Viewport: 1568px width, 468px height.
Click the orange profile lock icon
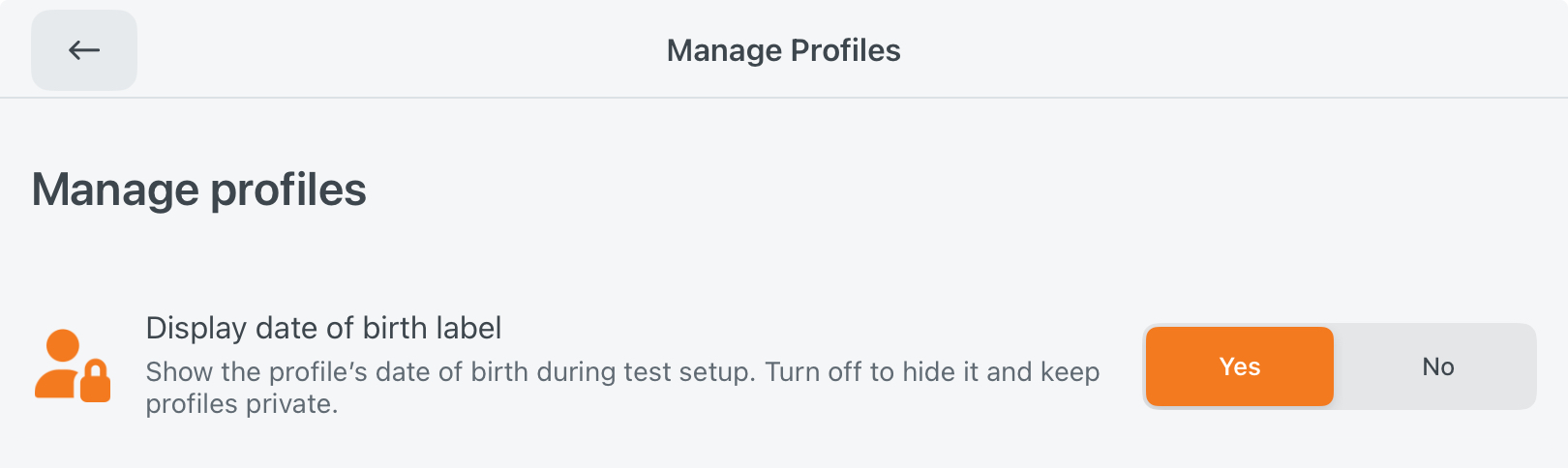pyautogui.click(x=72, y=366)
